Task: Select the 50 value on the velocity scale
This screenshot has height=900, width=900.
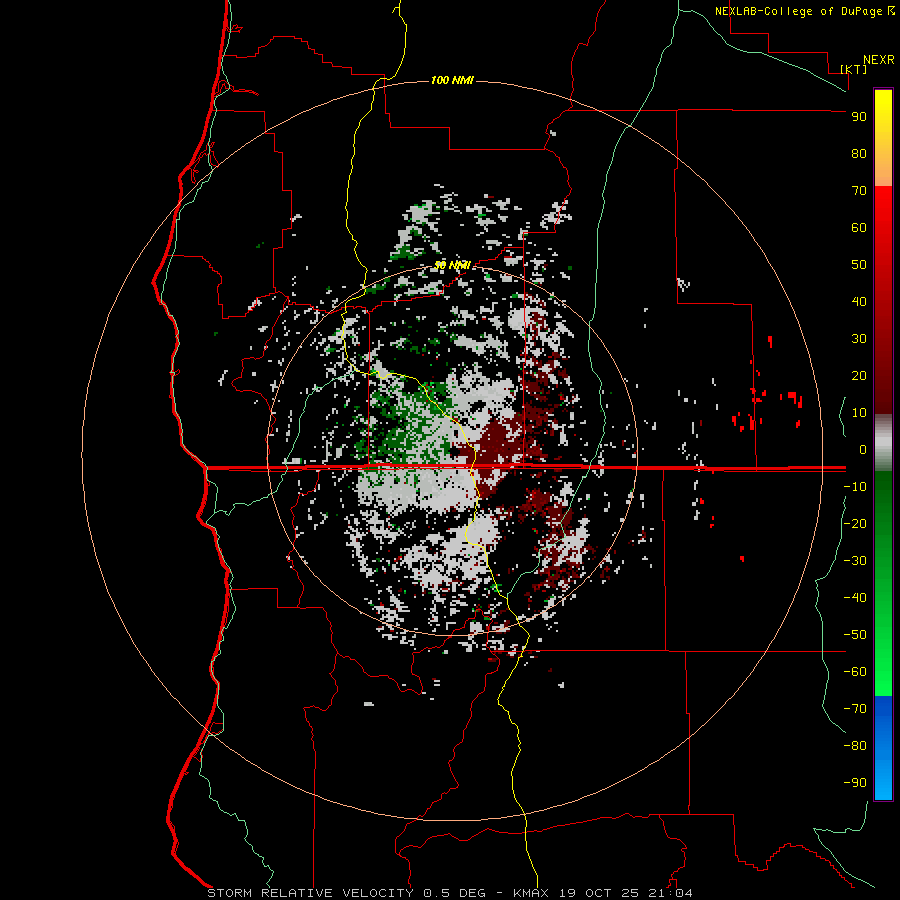Action: coord(859,265)
